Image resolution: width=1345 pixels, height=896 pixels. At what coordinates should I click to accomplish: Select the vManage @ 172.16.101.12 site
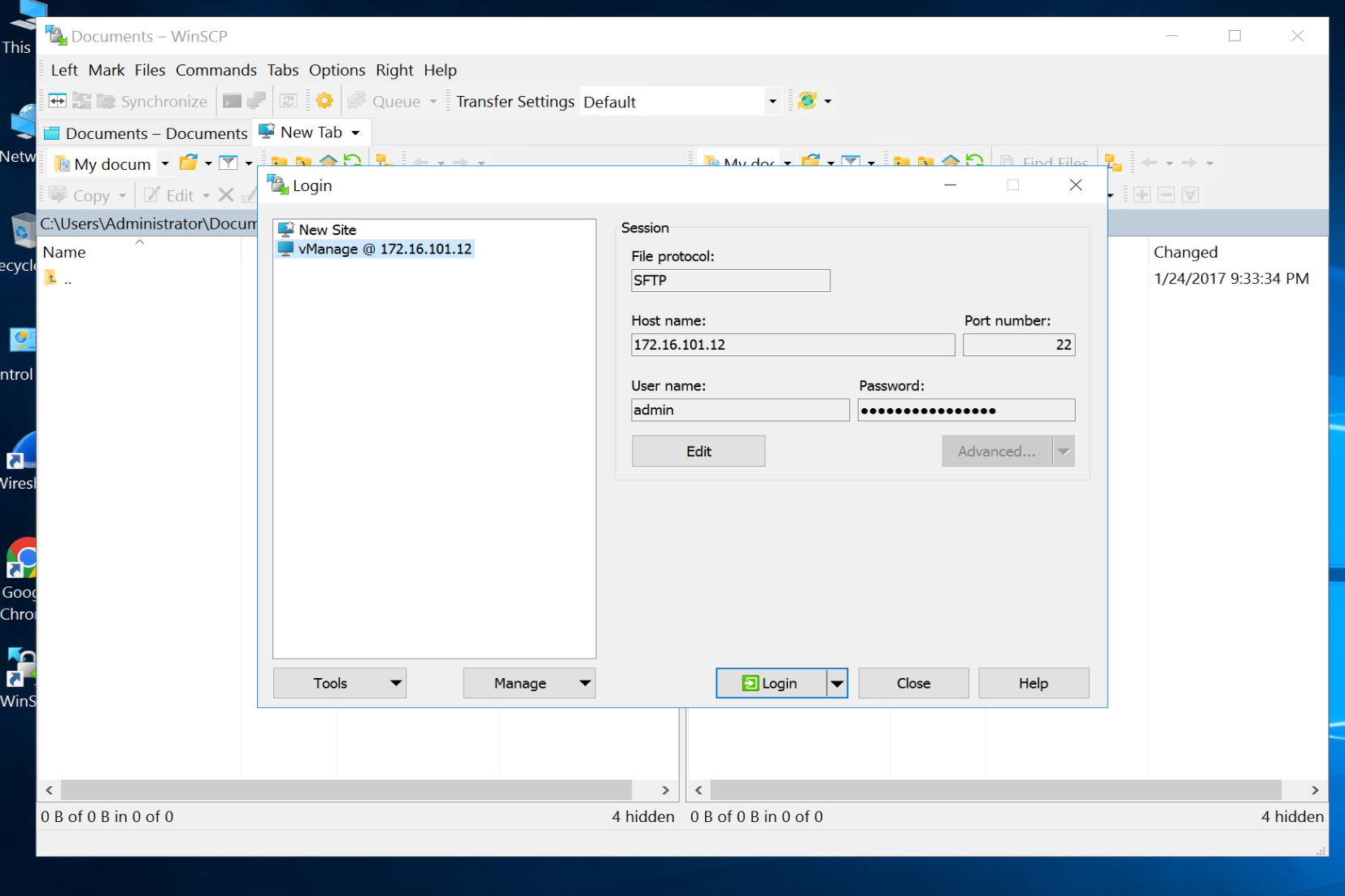point(384,249)
